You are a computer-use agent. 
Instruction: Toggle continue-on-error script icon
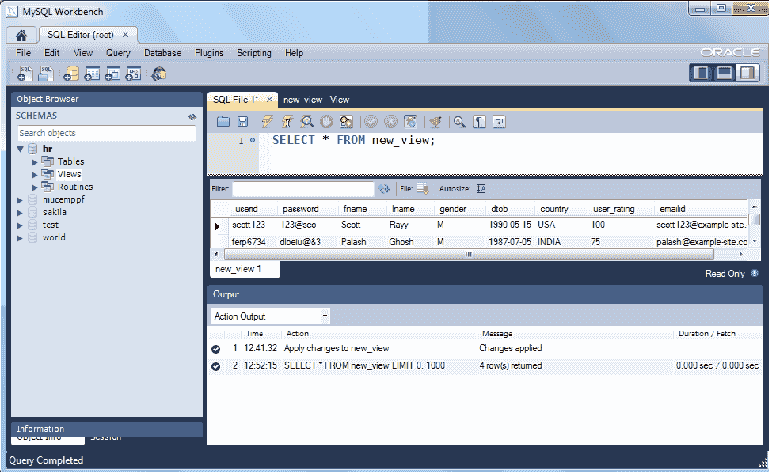346,122
